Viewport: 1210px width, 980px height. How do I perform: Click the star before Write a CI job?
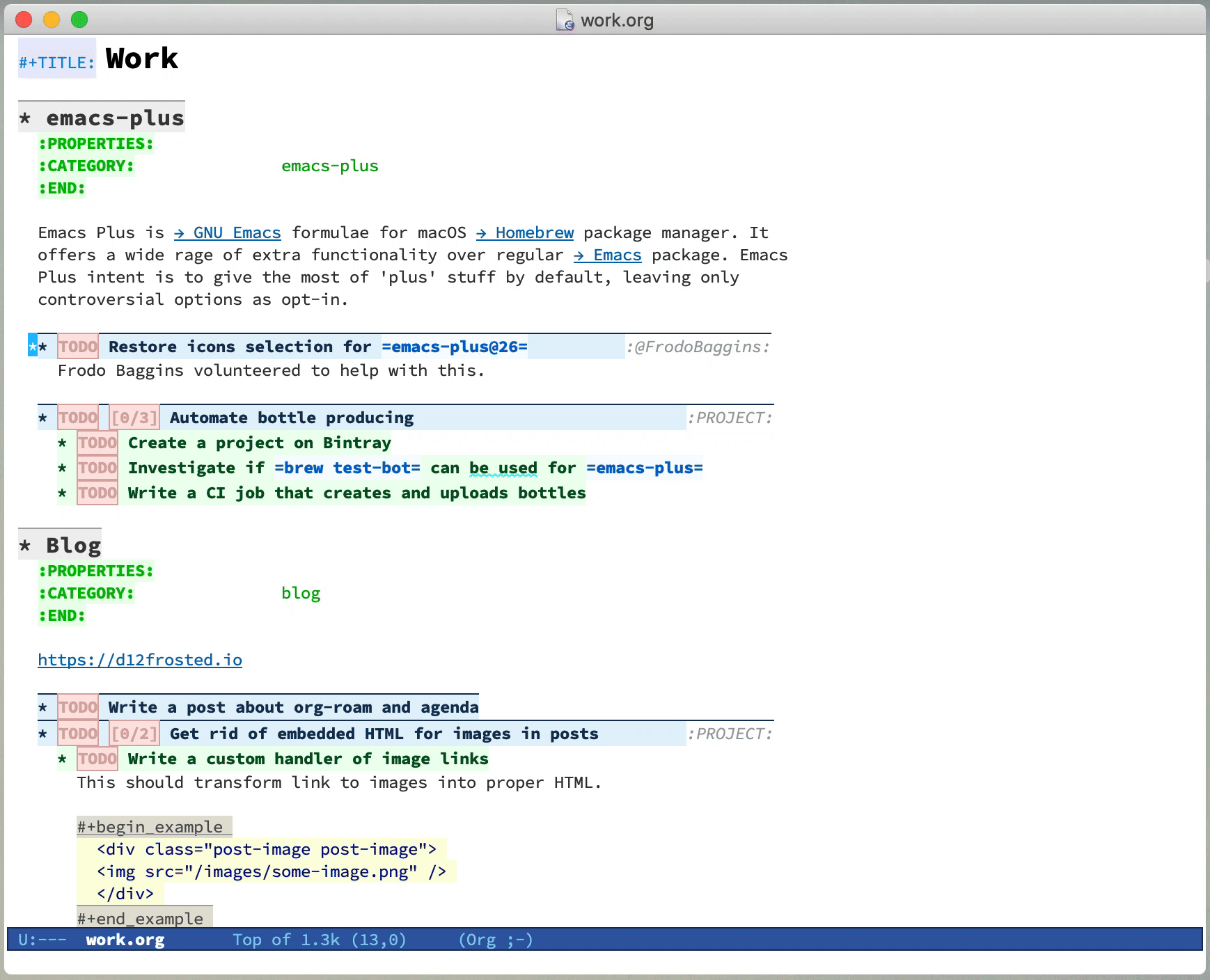[x=63, y=493]
